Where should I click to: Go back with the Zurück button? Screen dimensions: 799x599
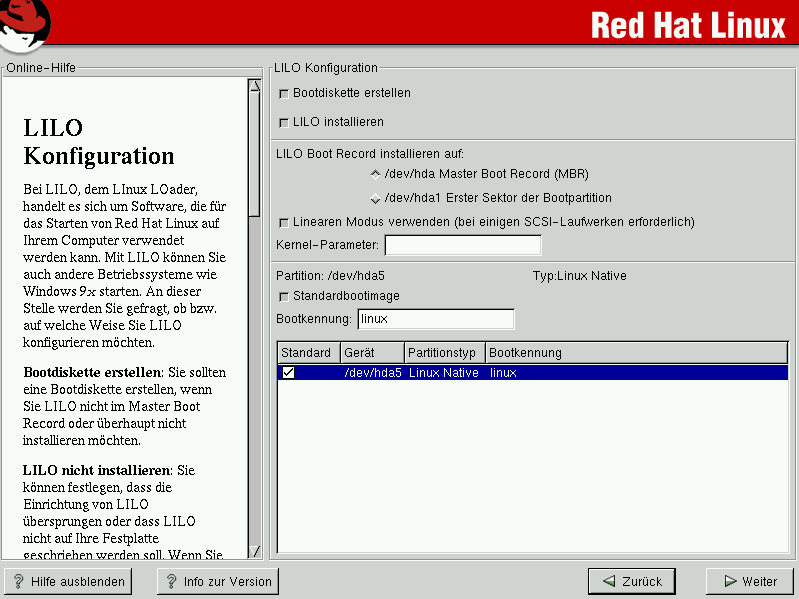631,581
